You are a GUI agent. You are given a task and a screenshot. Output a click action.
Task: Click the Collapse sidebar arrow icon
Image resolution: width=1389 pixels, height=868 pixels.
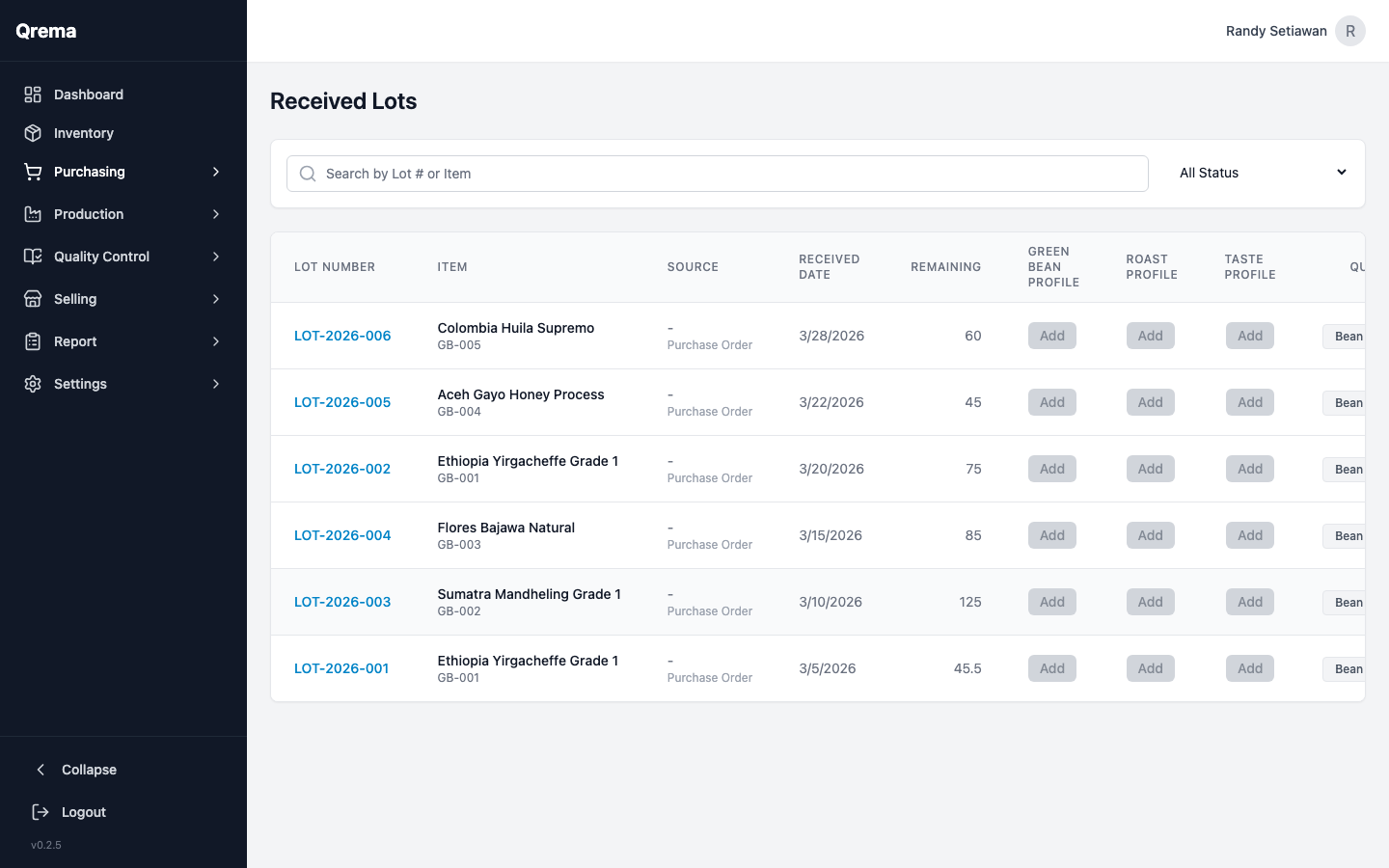[x=40, y=770]
